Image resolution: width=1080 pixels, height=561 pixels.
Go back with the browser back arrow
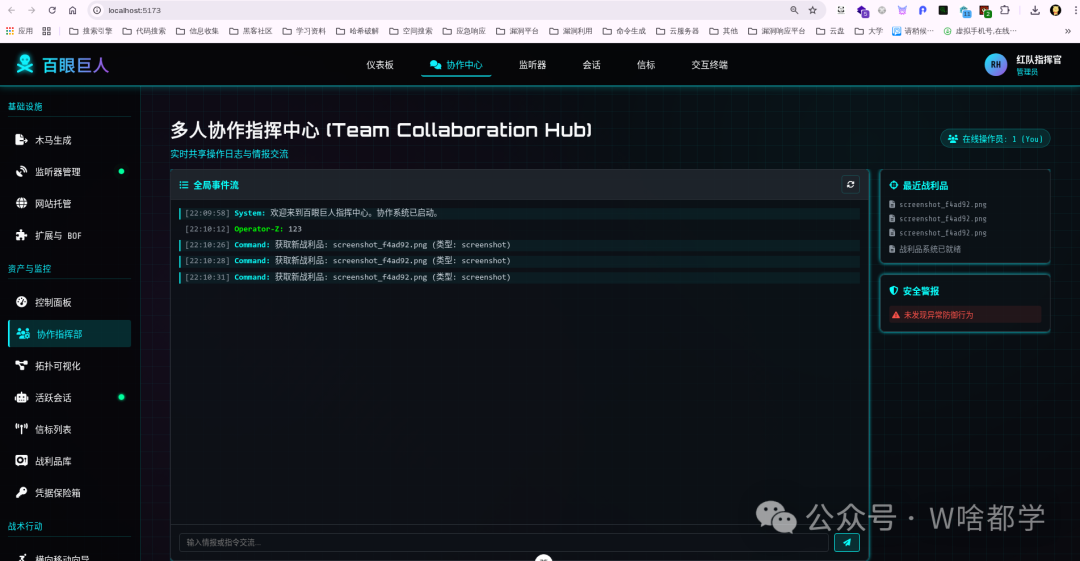pos(12,10)
